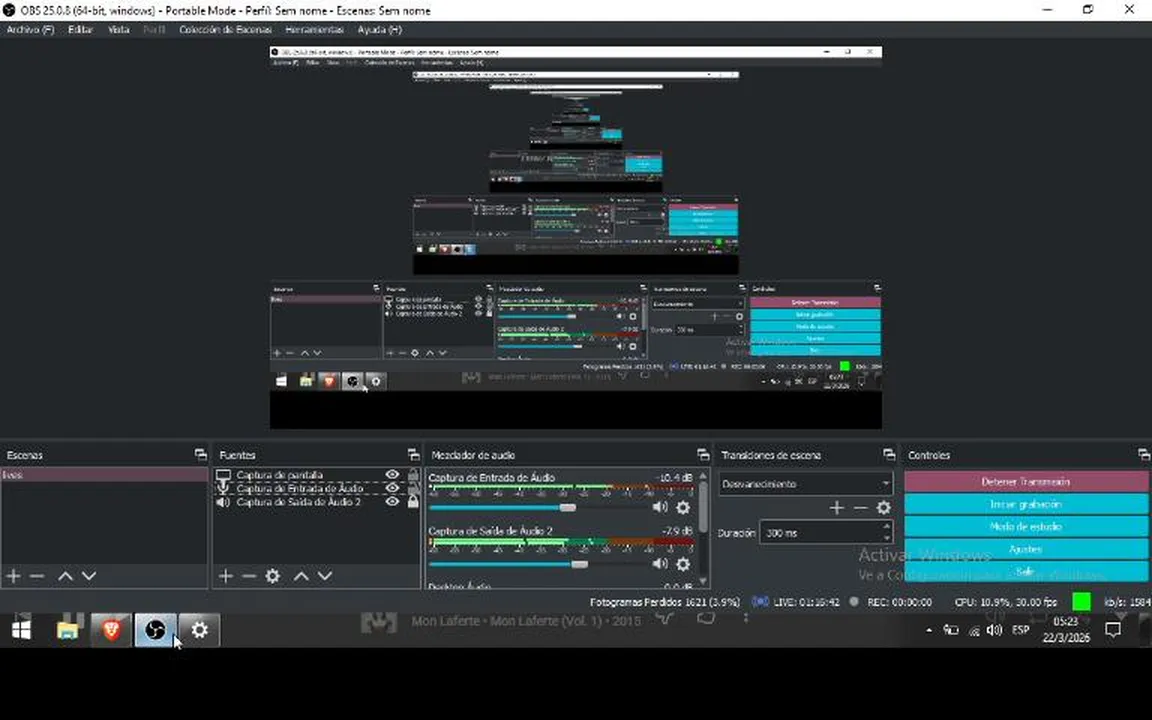Unlock the Captura de Saída de Áudio 2 source

click(413, 502)
